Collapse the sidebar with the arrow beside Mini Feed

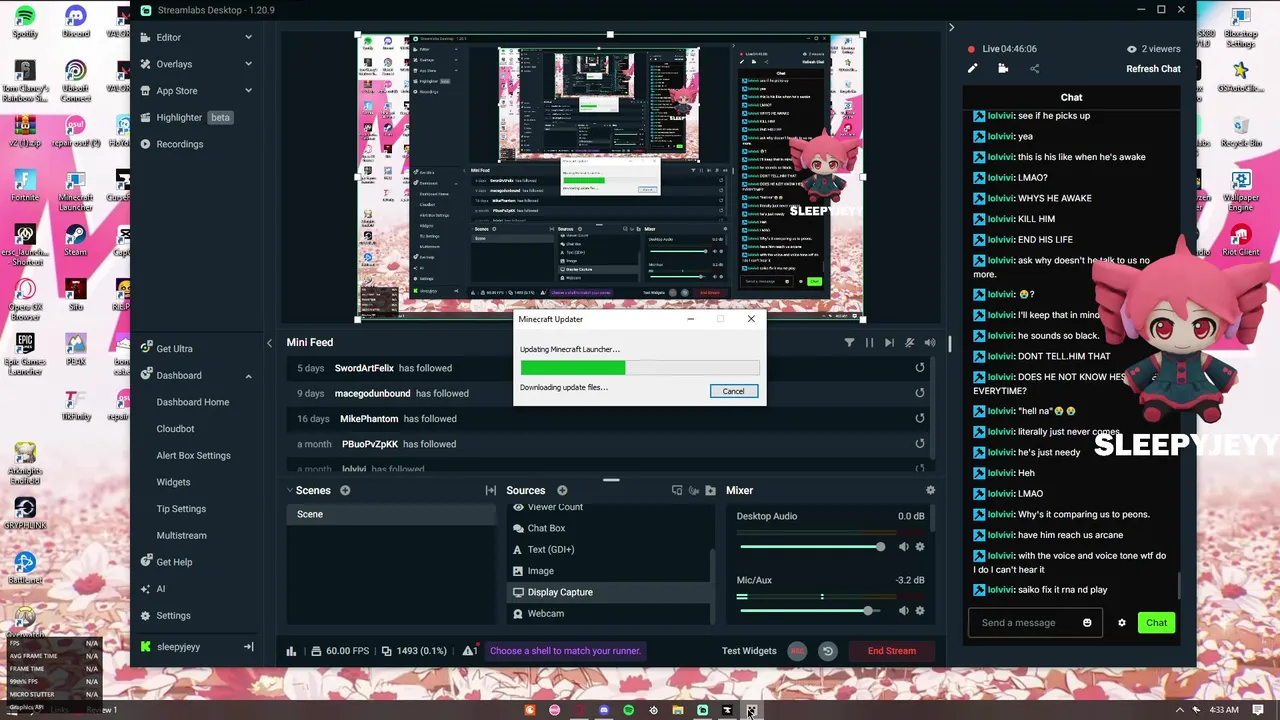tap(269, 343)
